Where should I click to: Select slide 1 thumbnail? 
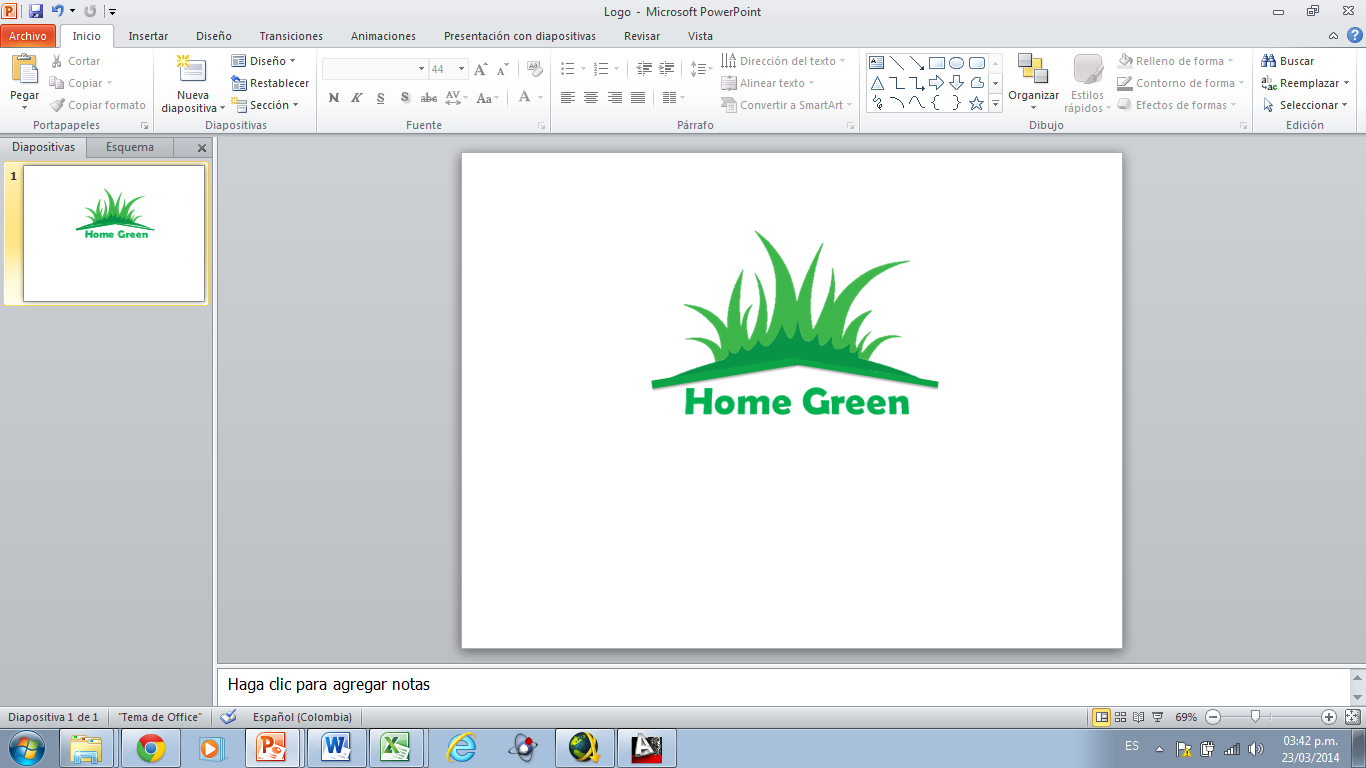(x=114, y=233)
